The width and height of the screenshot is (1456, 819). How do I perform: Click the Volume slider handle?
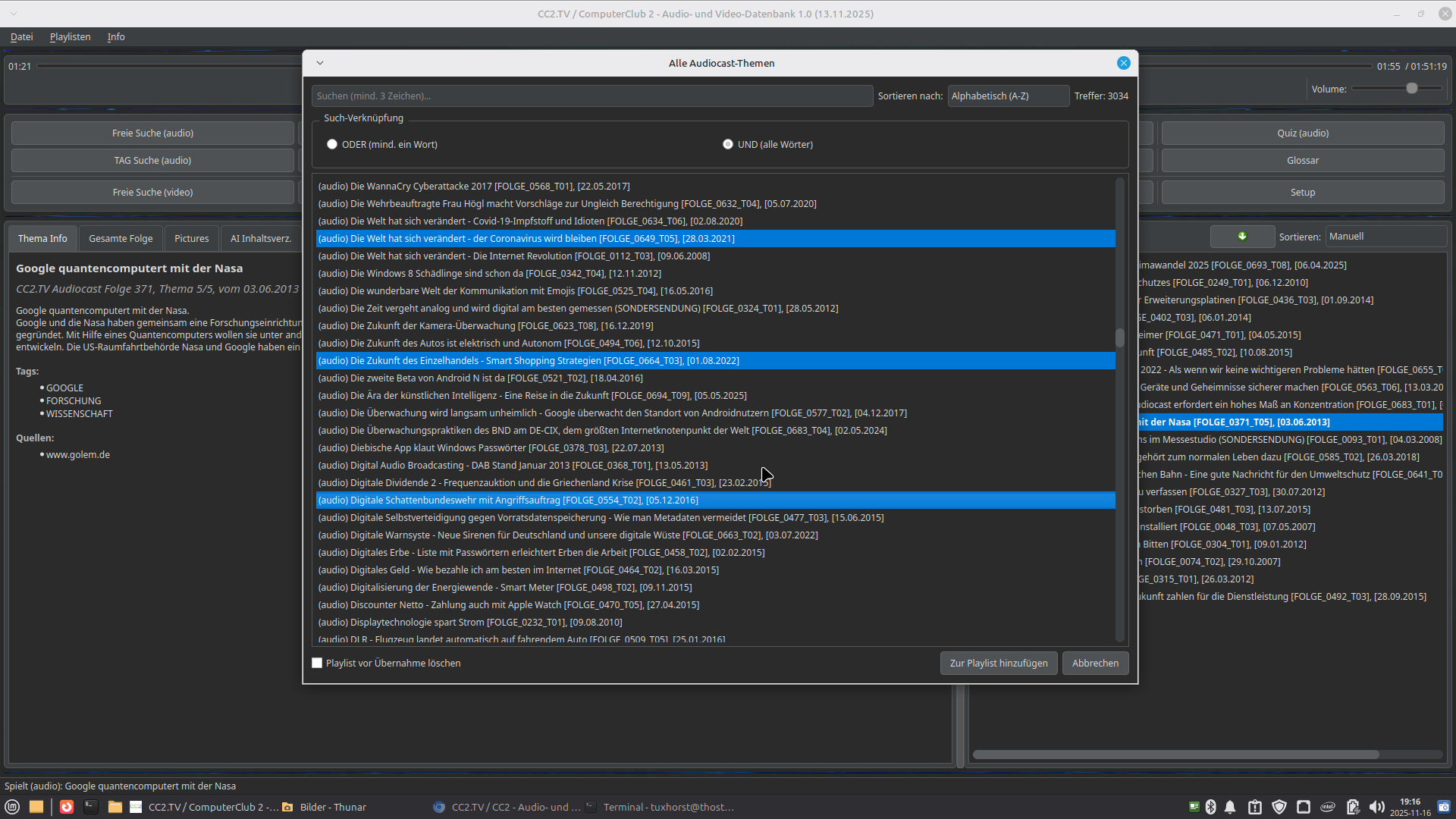pos(1412,89)
